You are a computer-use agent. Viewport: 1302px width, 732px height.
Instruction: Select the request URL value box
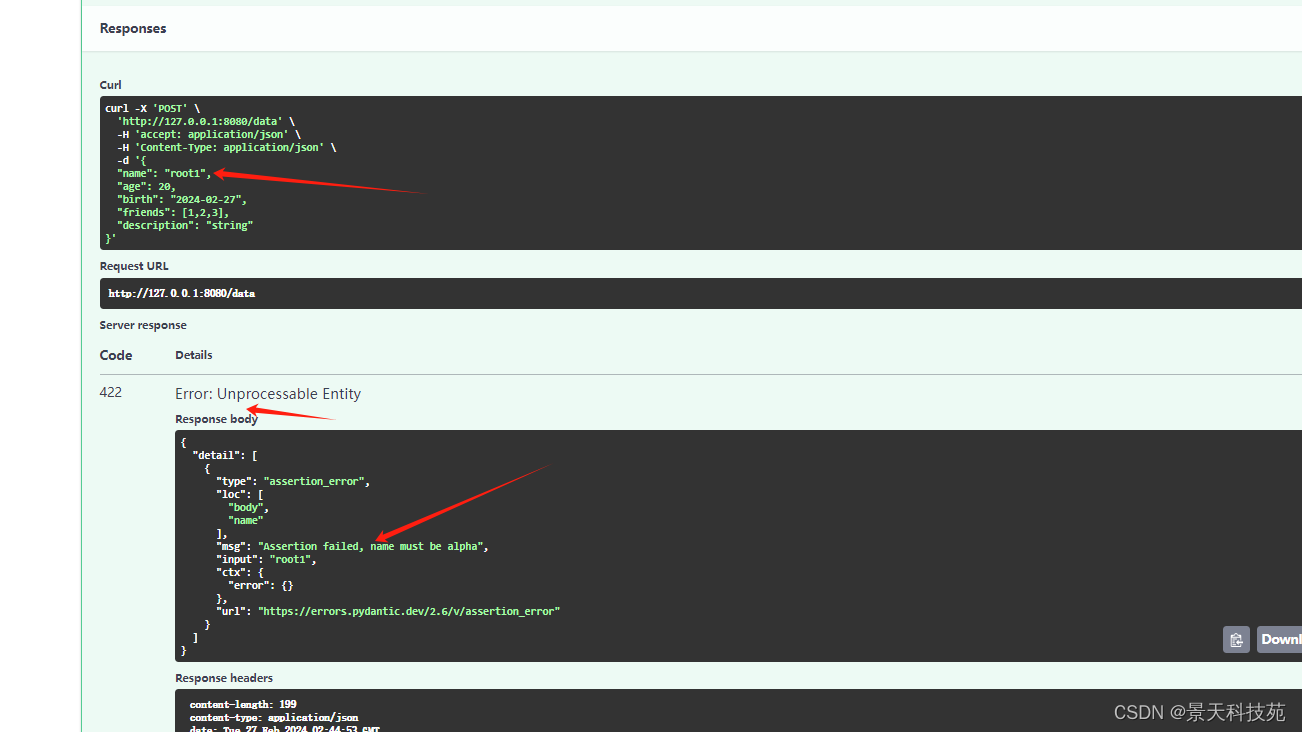click(x=701, y=293)
